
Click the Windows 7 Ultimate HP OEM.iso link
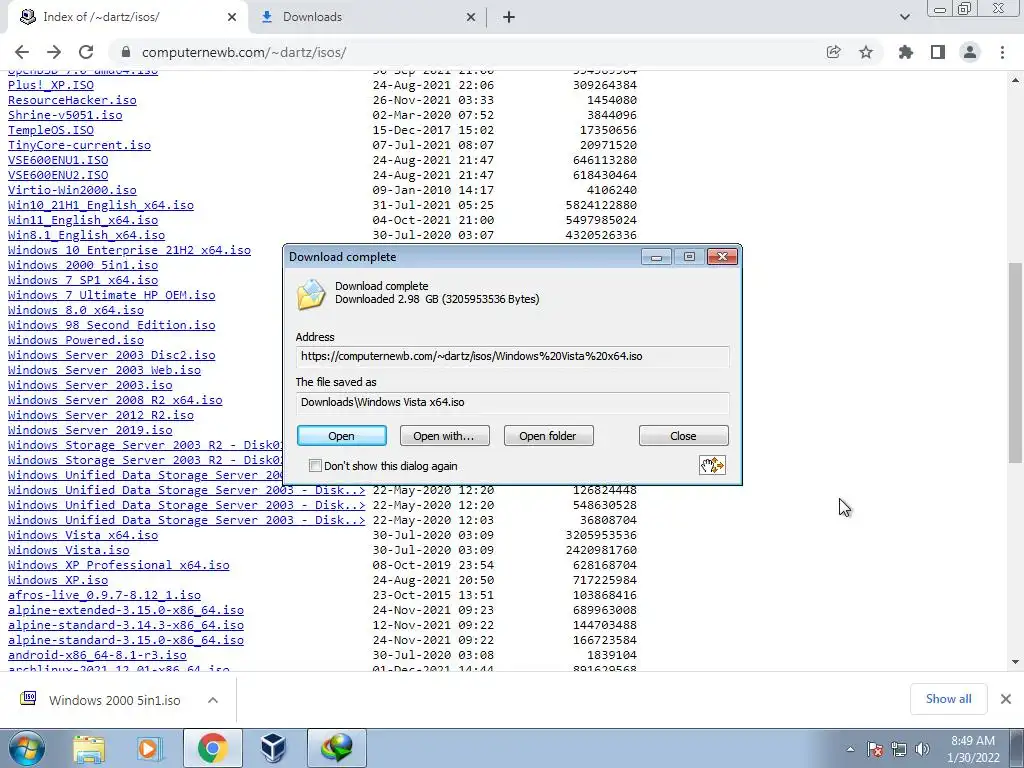tap(112, 295)
